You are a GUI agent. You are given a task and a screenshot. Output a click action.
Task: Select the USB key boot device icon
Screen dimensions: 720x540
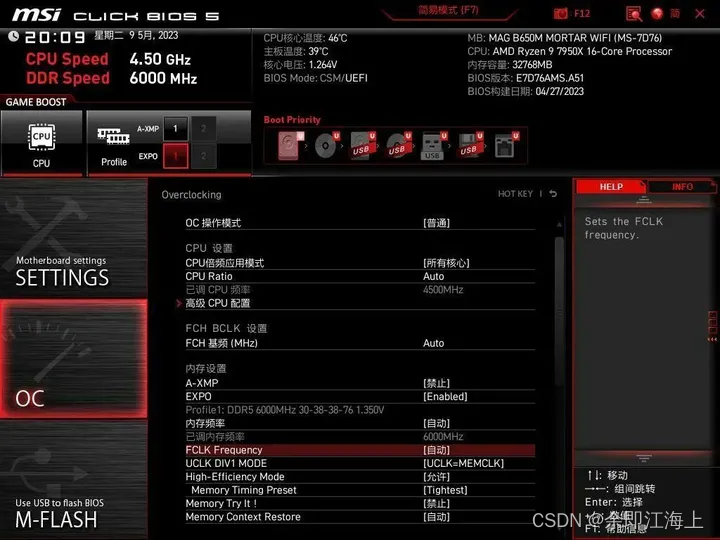(x=433, y=146)
